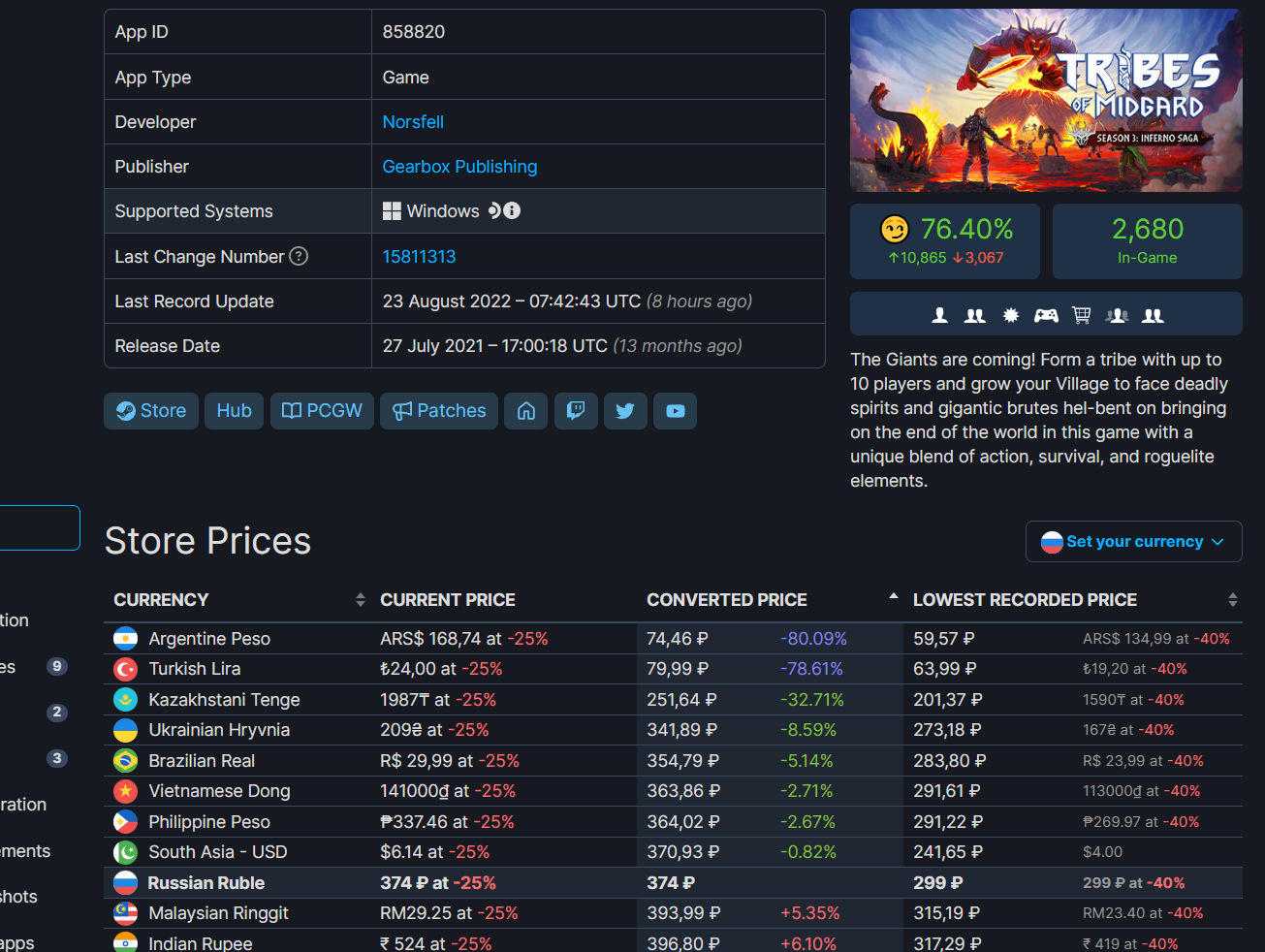Screen dimensions: 1265x952
Task: Click the Kazakhstani Tenge flag icon
Action: click(125, 700)
